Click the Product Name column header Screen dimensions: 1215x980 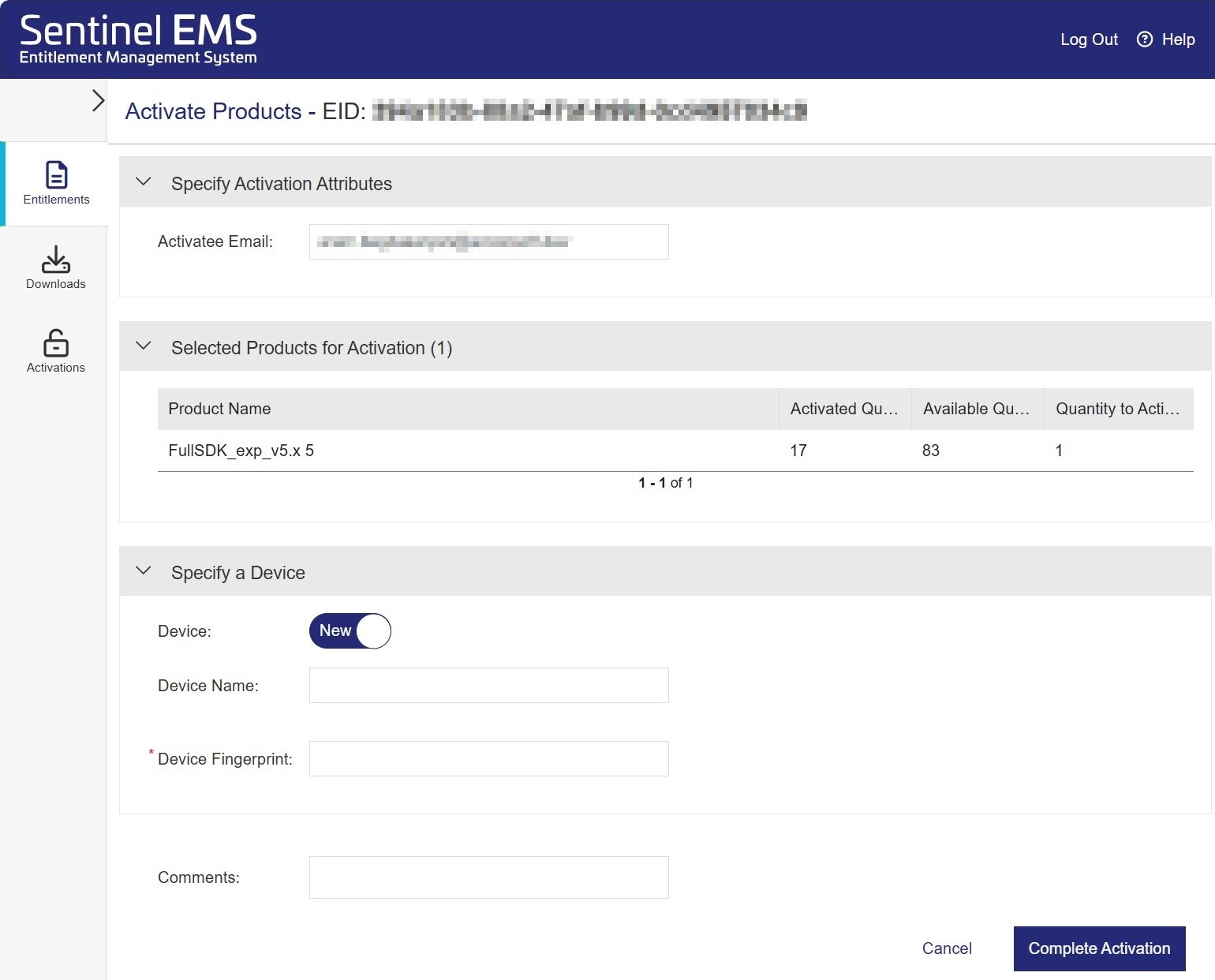(x=219, y=409)
